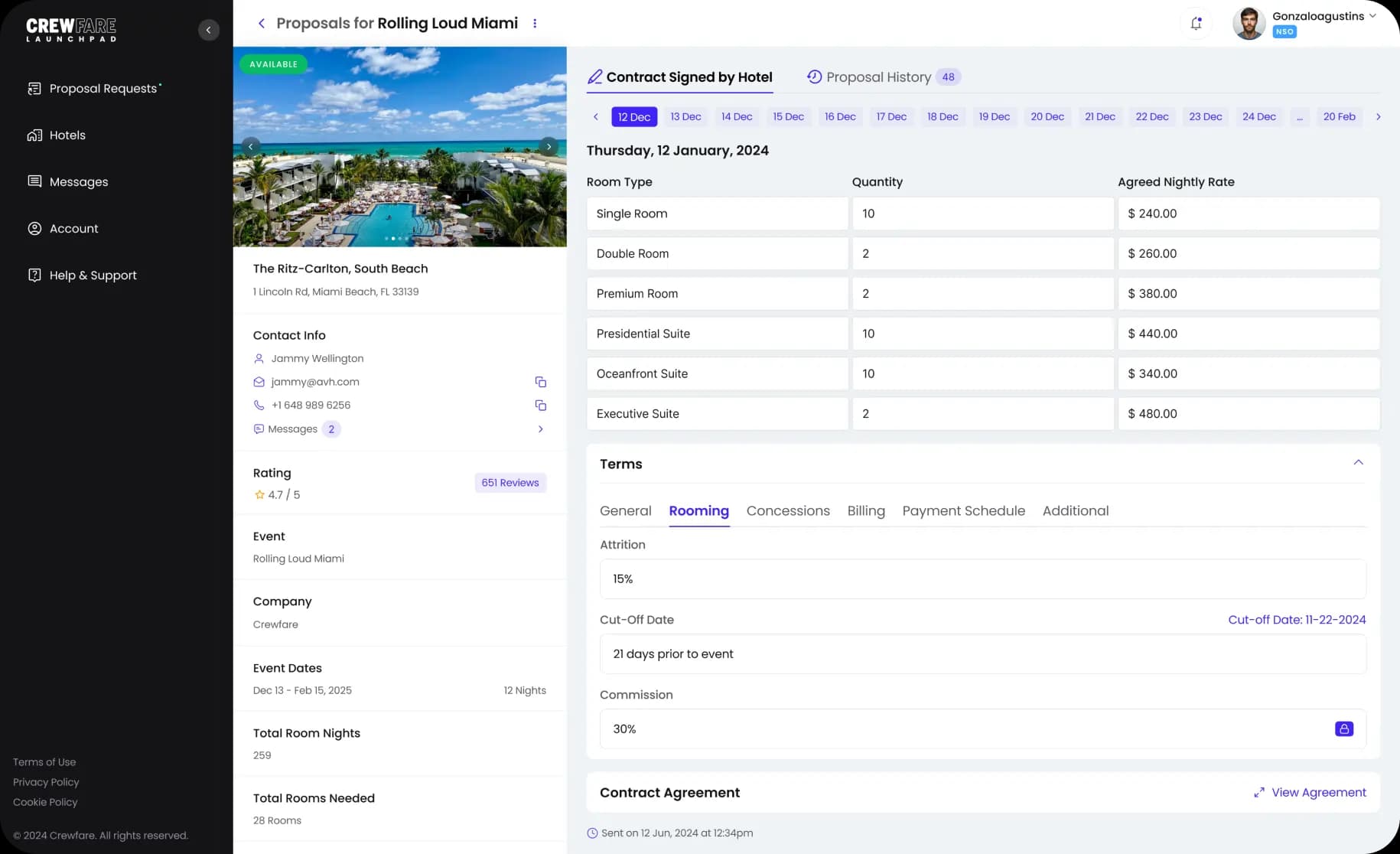The height and width of the screenshot is (854, 1400).
Task: Collapse the Terms section chevron
Action: click(x=1359, y=463)
